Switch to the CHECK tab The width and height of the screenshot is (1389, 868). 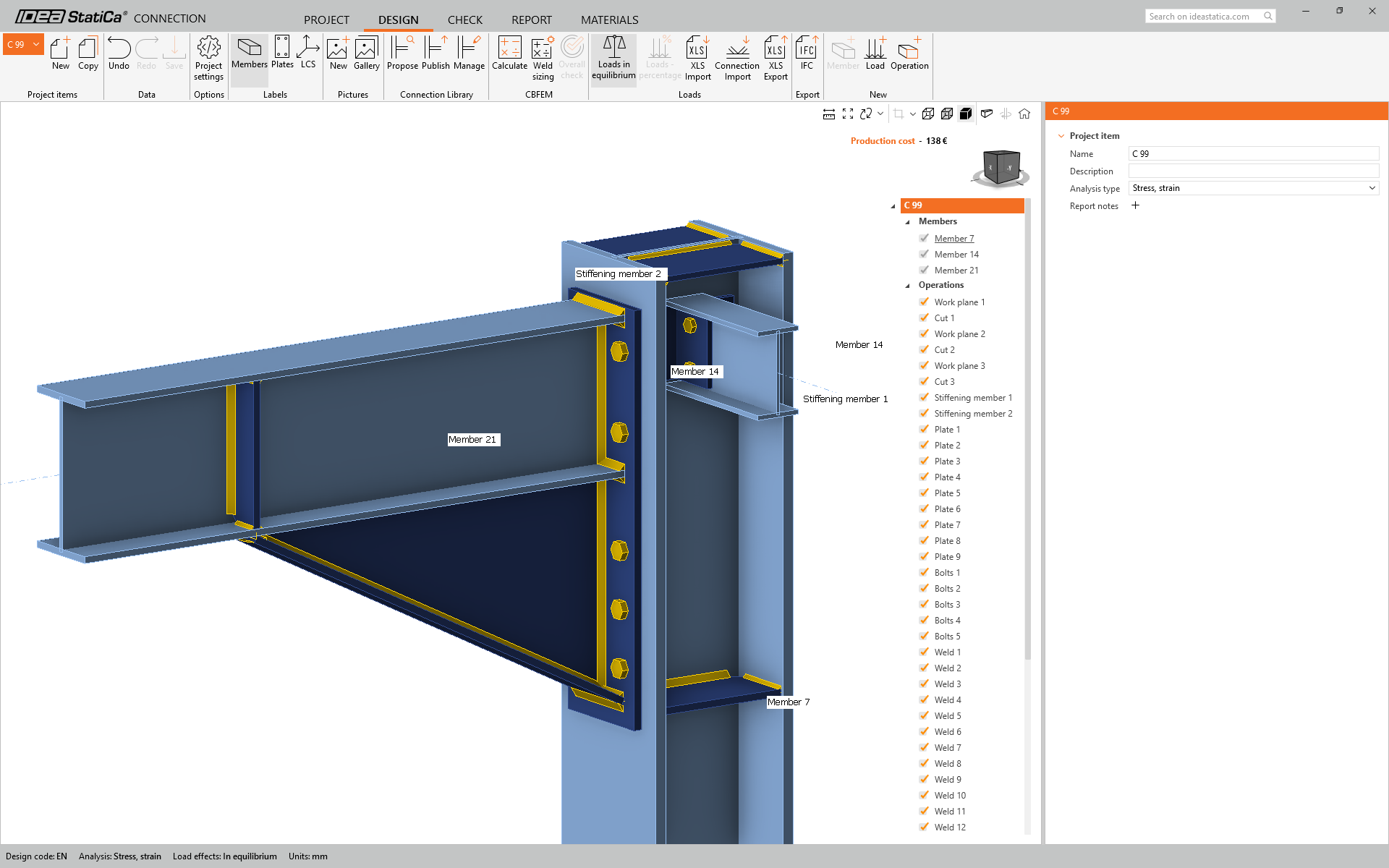point(464,20)
